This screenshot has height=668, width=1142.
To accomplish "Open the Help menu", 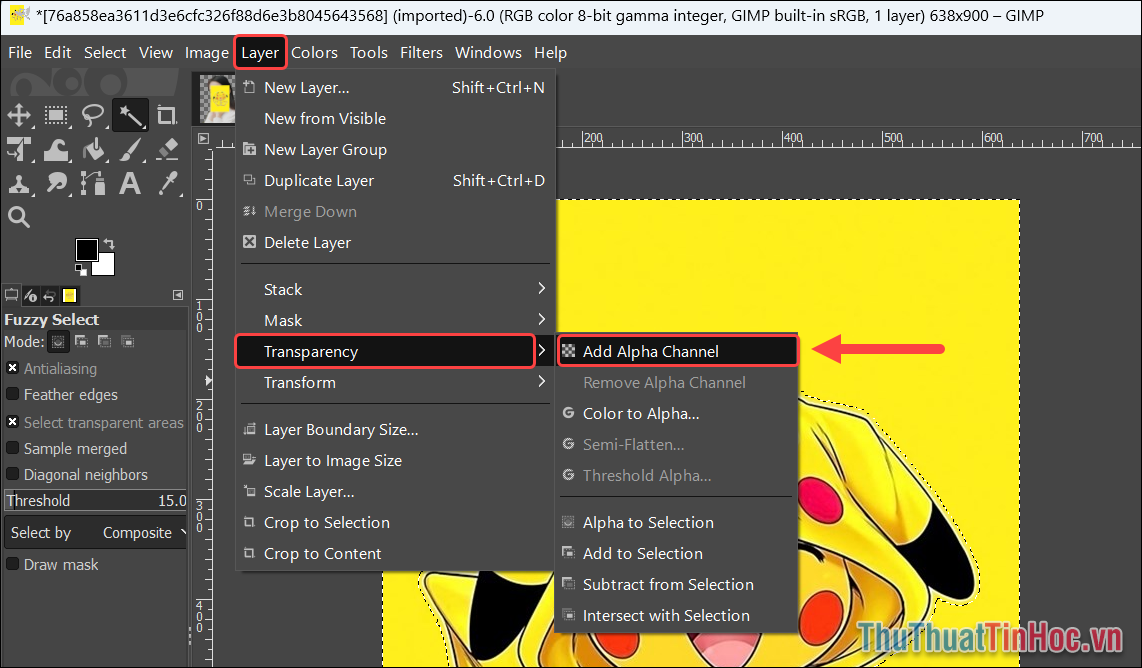I will click(550, 52).
